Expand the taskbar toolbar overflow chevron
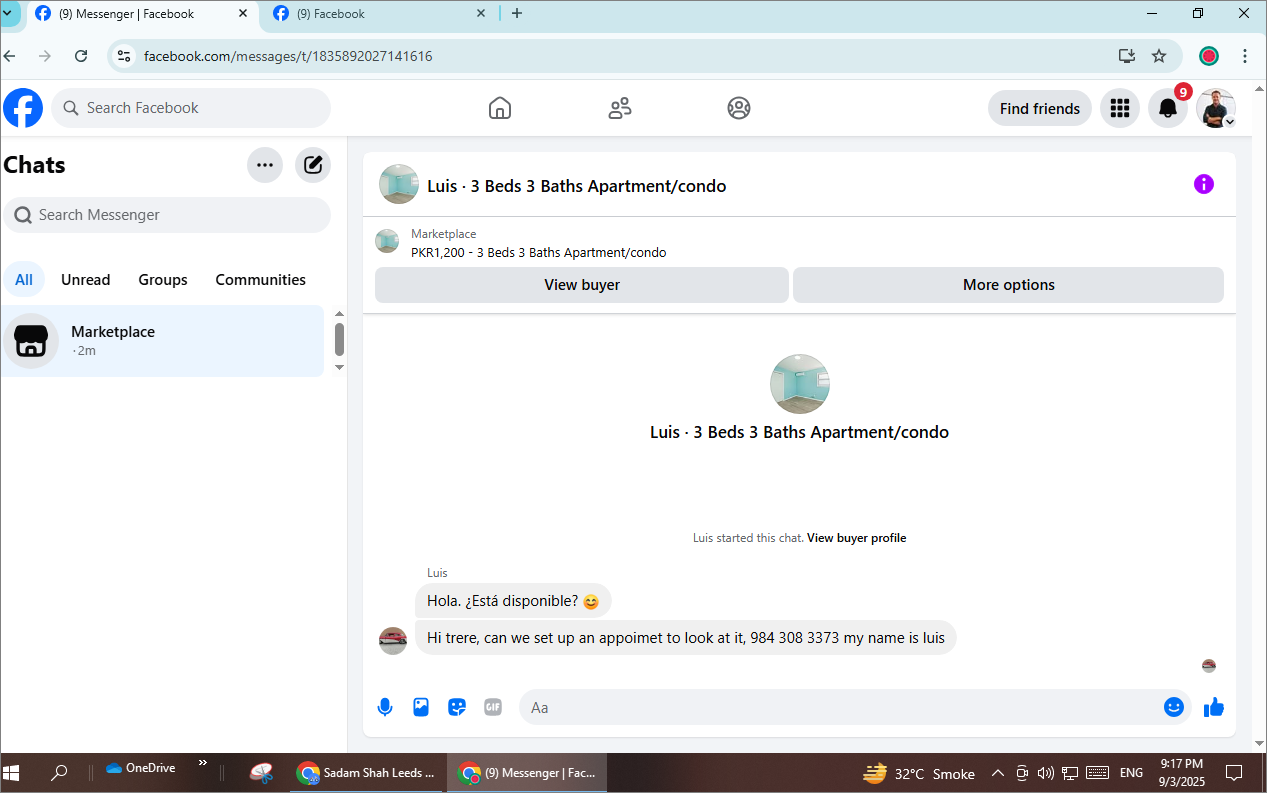Image resolution: width=1267 pixels, height=793 pixels. 203,763
